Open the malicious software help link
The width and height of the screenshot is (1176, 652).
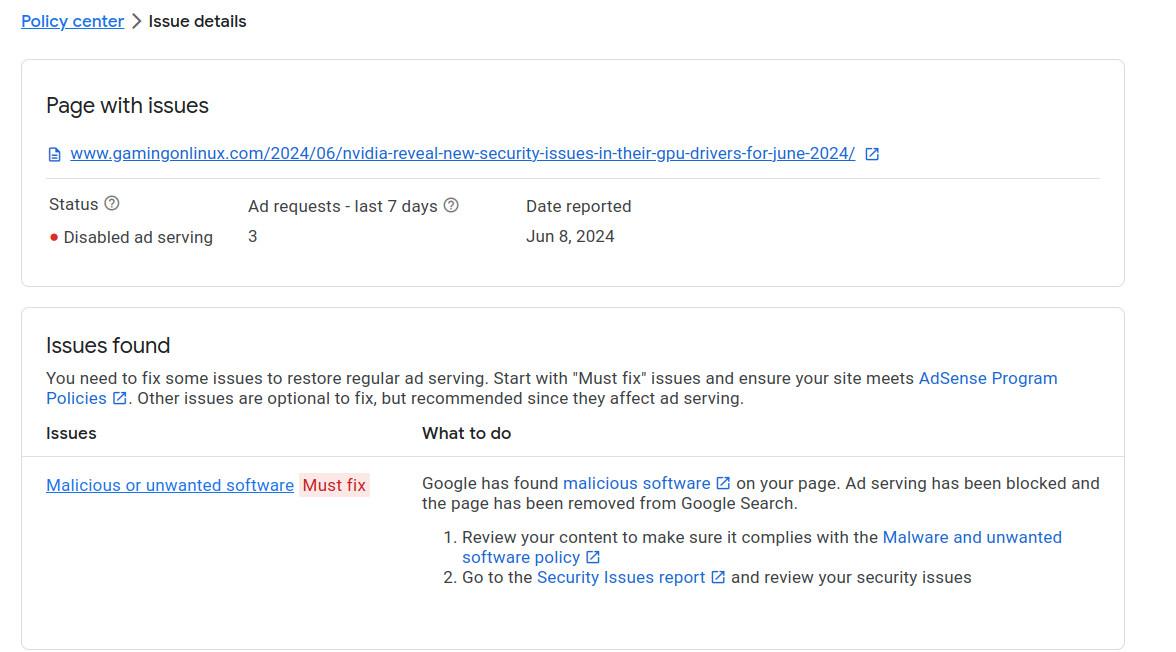click(636, 483)
